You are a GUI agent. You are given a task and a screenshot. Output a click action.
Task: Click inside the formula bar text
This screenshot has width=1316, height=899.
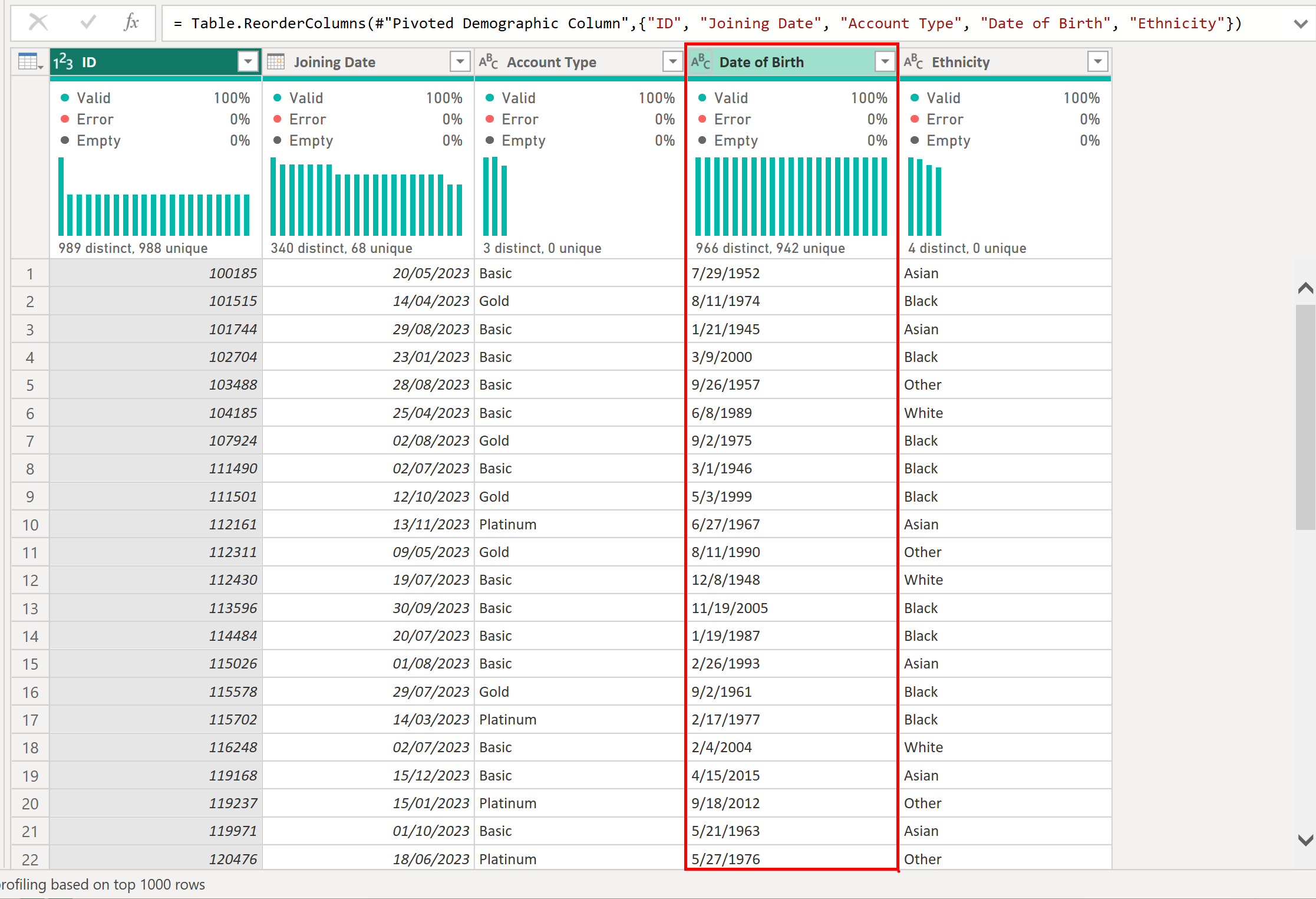(x=707, y=24)
